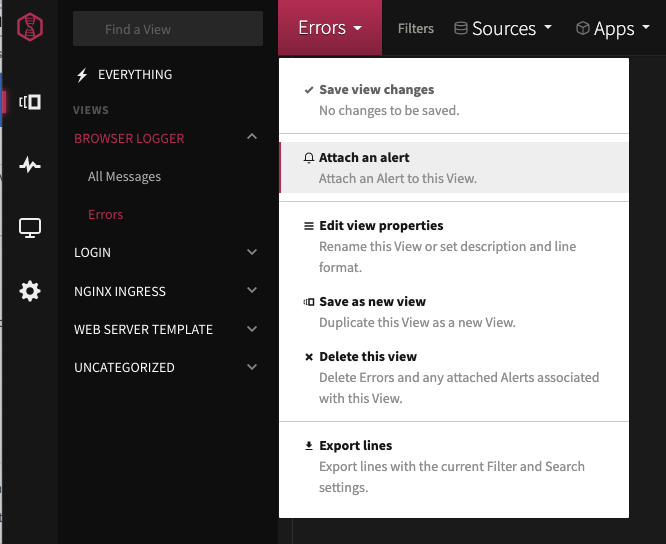Expand the Web Server Template chevron
The width and height of the screenshot is (666, 544).
252,329
